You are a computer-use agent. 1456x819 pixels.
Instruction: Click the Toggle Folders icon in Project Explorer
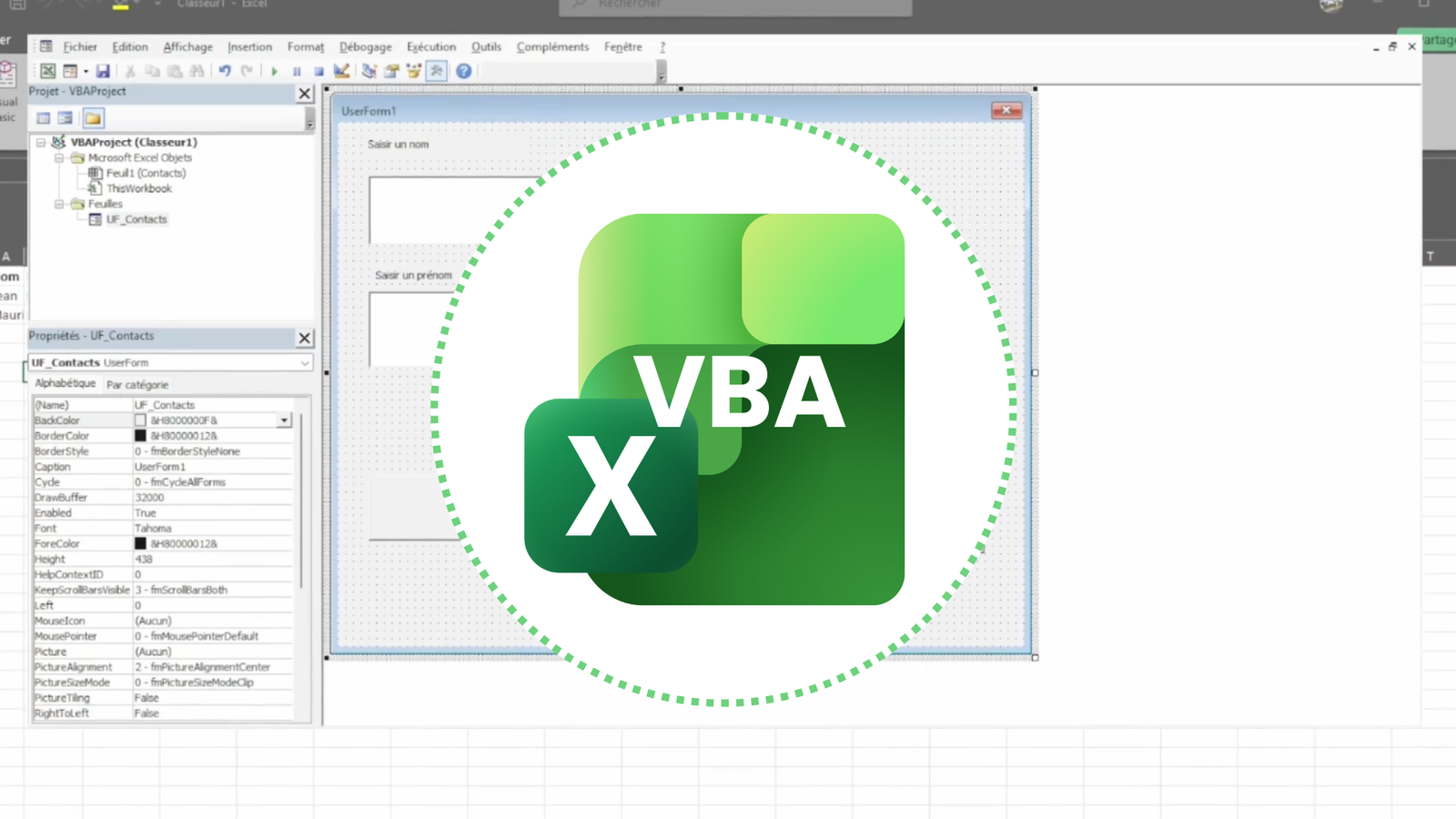pyautogui.click(x=94, y=117)
